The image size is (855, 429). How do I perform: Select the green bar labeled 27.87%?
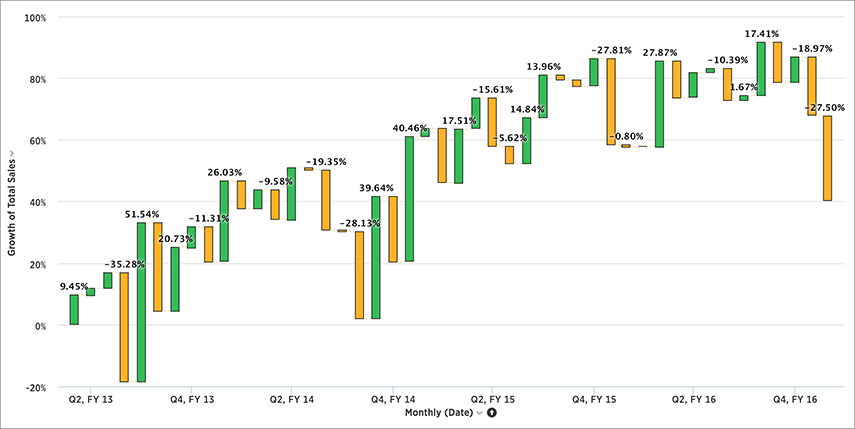tap(659, 104)
